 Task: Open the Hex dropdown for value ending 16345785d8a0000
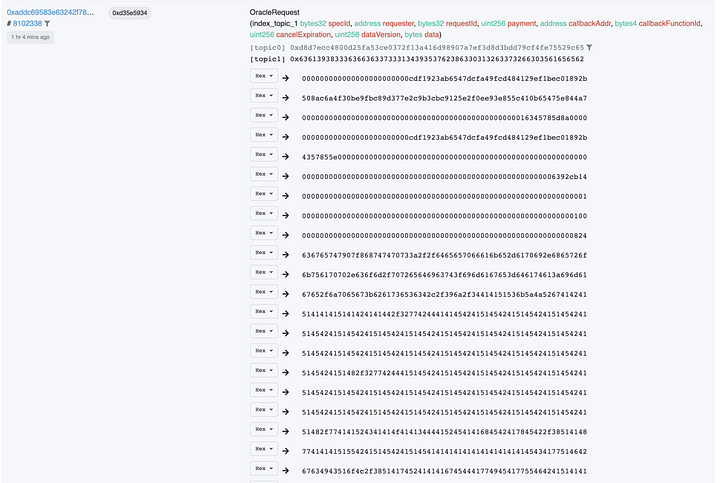pyautogui.click(x=263, y=117)
